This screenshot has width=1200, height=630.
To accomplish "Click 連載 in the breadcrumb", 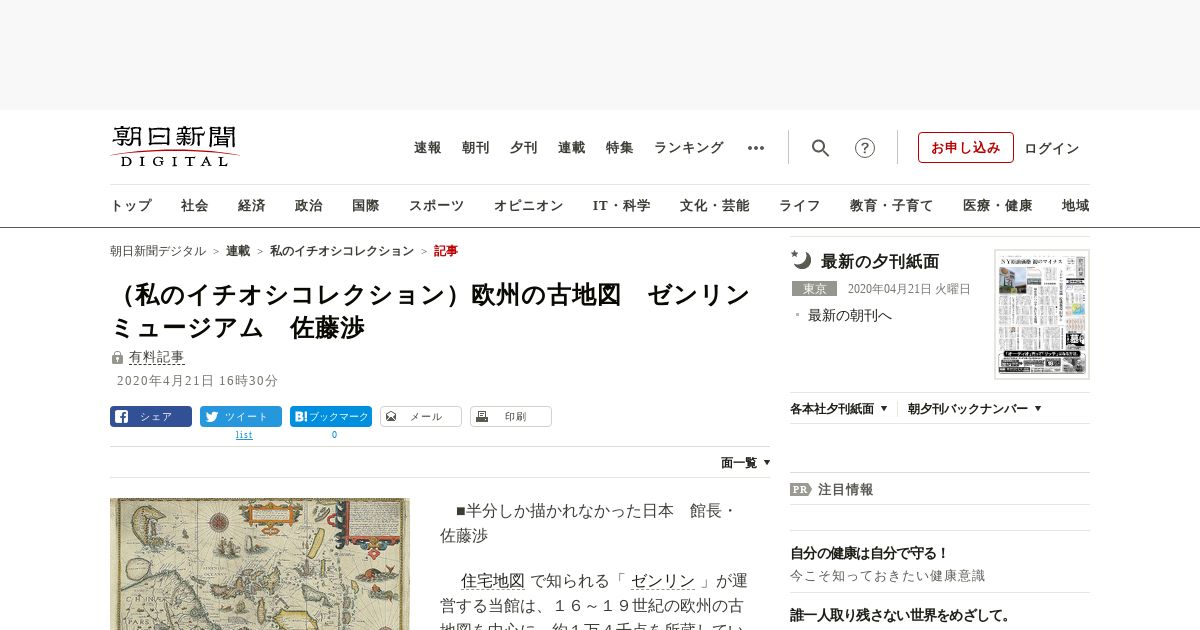I will 238,251.
